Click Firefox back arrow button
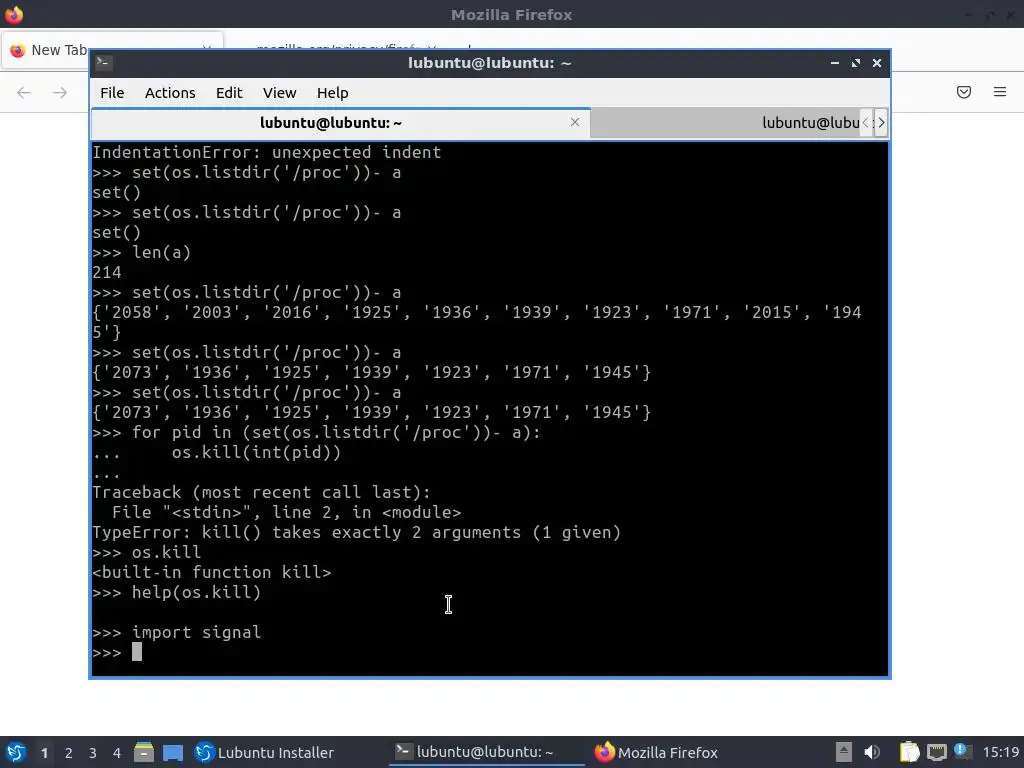 pos(24,93)
